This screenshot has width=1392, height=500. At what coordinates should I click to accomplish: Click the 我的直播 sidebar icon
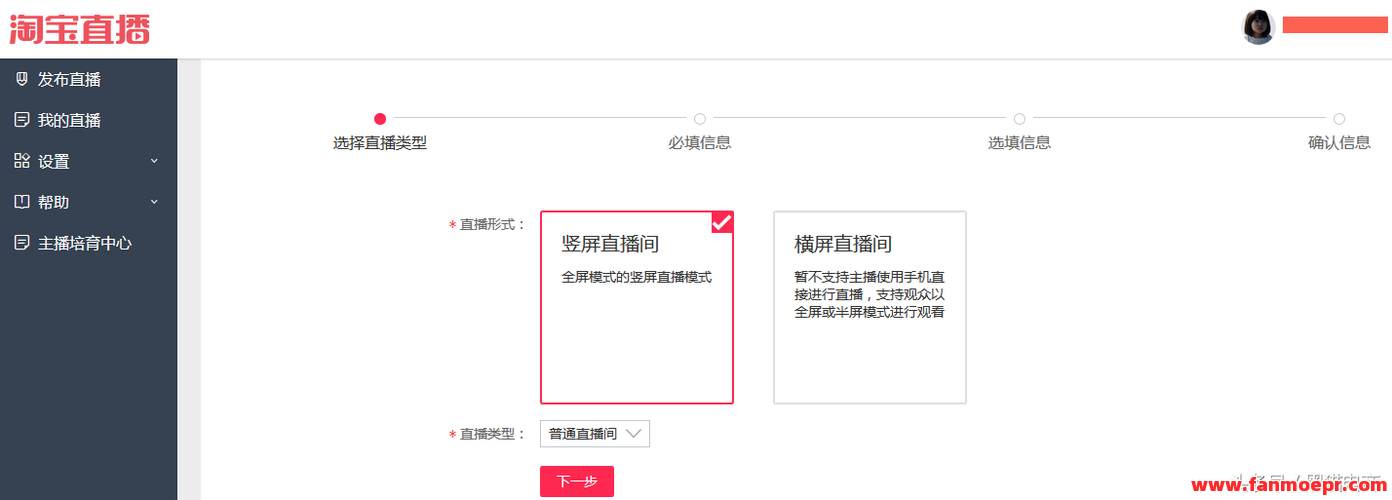tap(22, 120)
